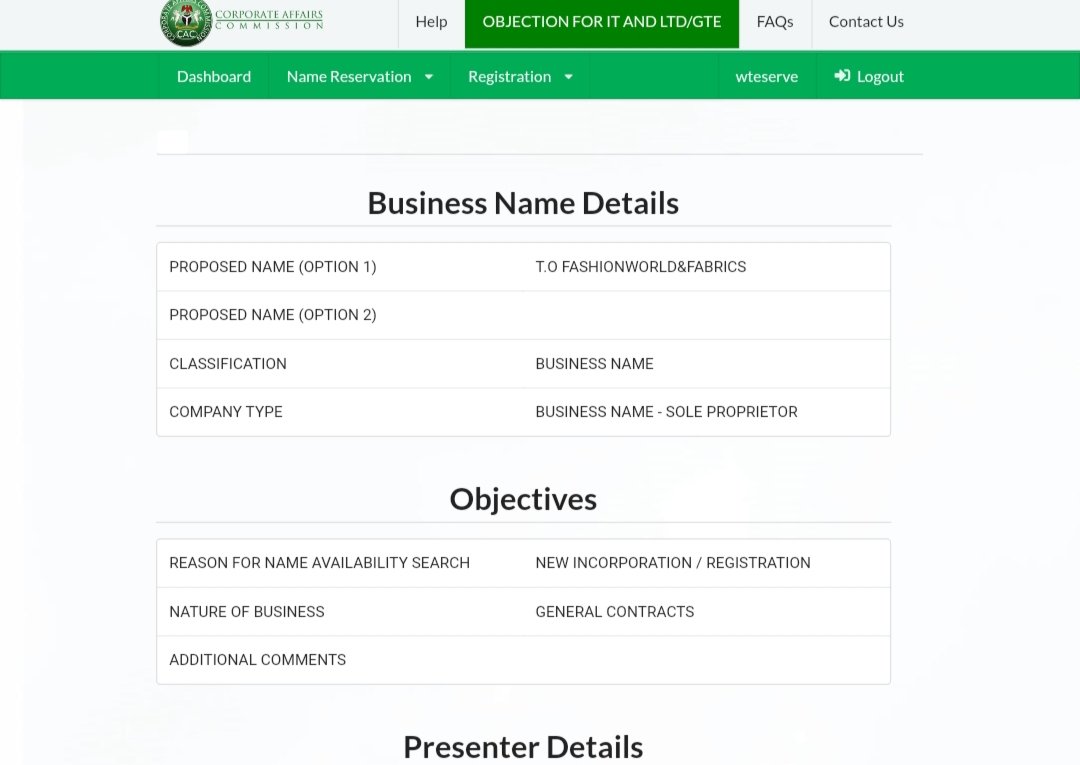Select the CLASSIFICATION label
The image size is (1080, 765).
[x=228, y=364]
